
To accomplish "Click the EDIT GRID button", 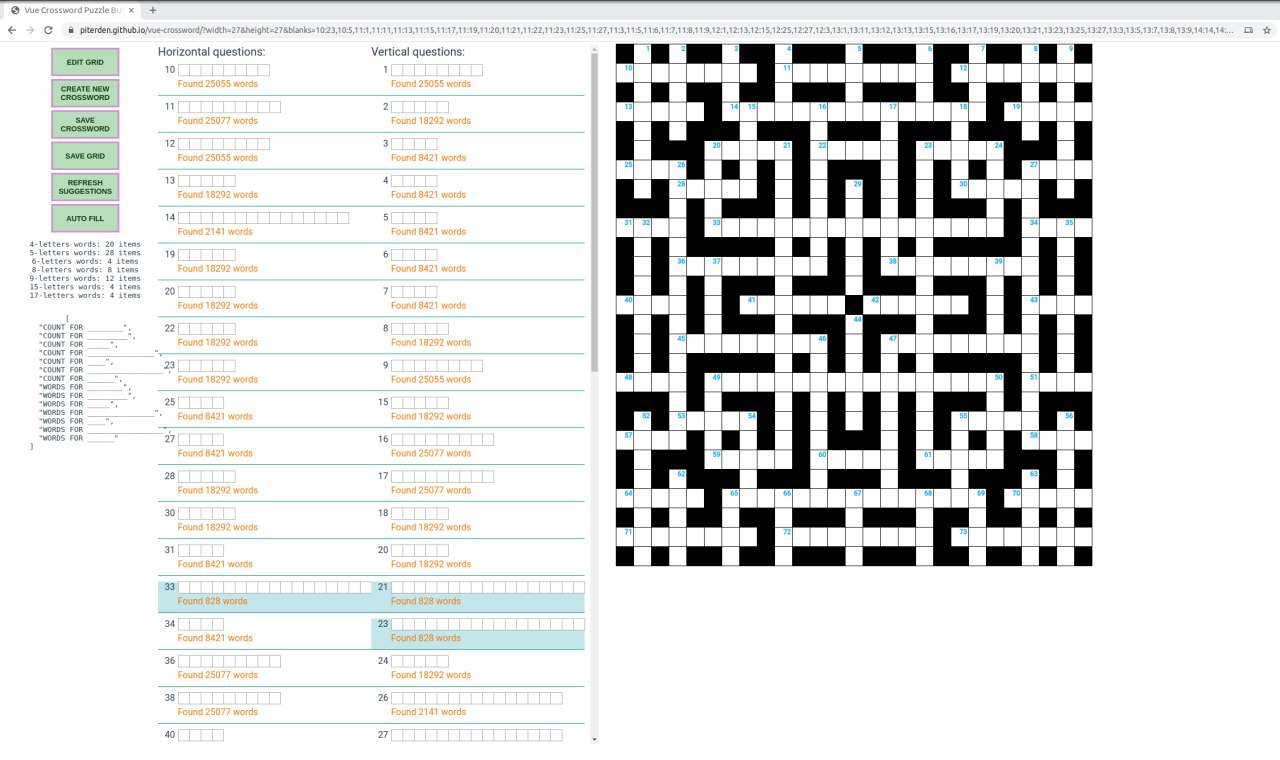I will (x=85, y=62).
